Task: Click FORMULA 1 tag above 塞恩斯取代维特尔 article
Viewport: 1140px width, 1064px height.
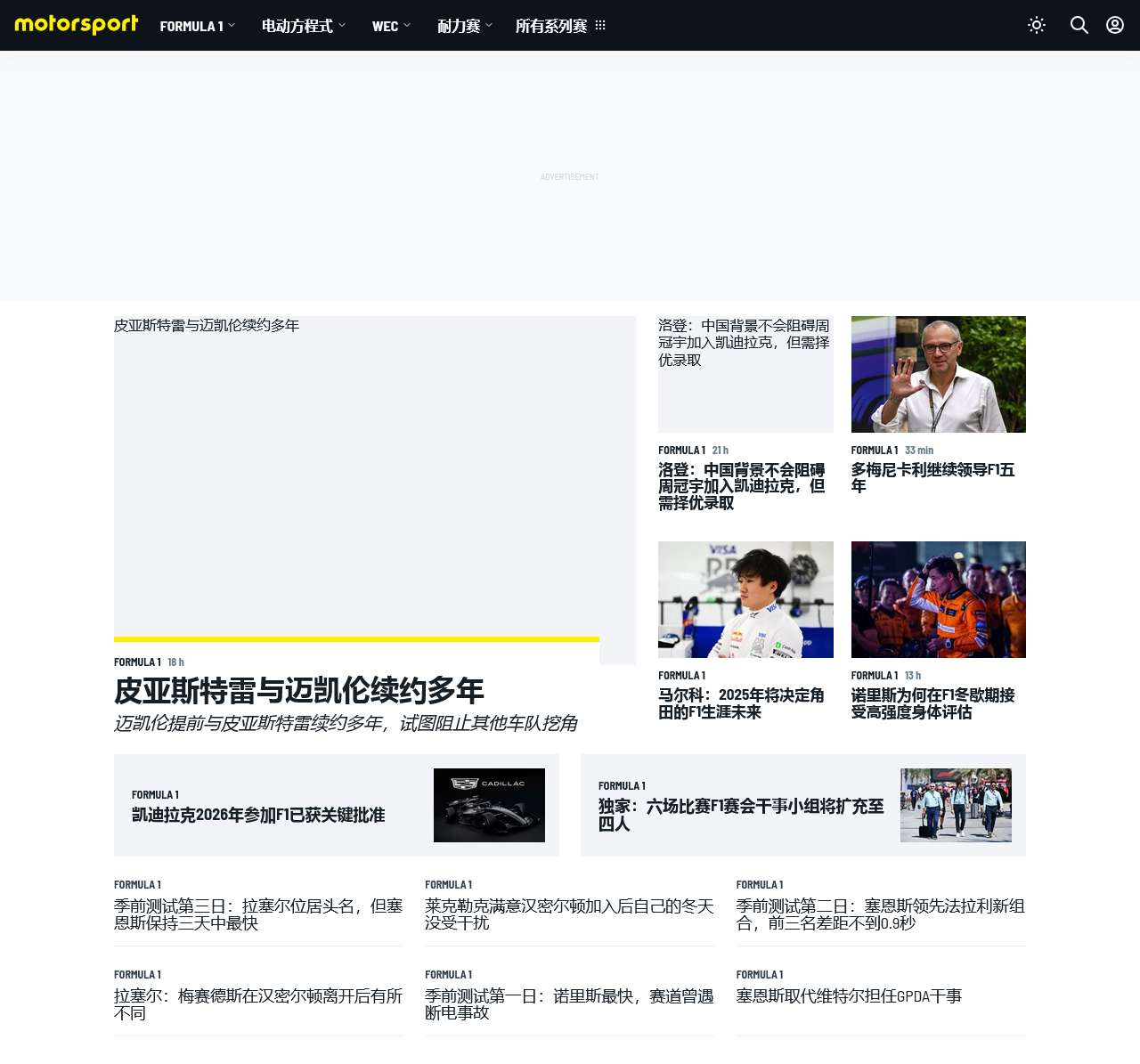Action: 760,975
